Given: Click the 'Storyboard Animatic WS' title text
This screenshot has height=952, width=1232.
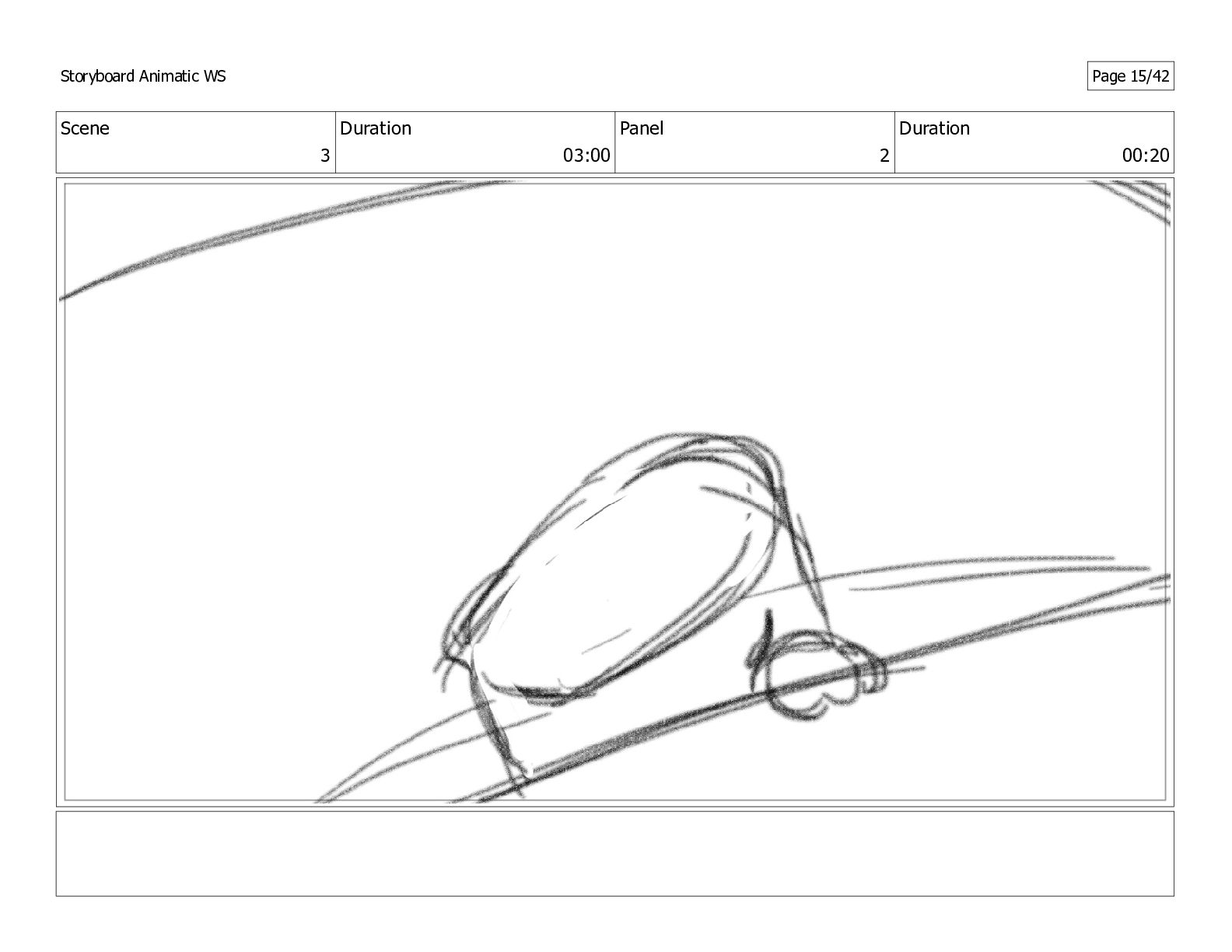Looking at the screenshot, I should [x=143, y=76].
